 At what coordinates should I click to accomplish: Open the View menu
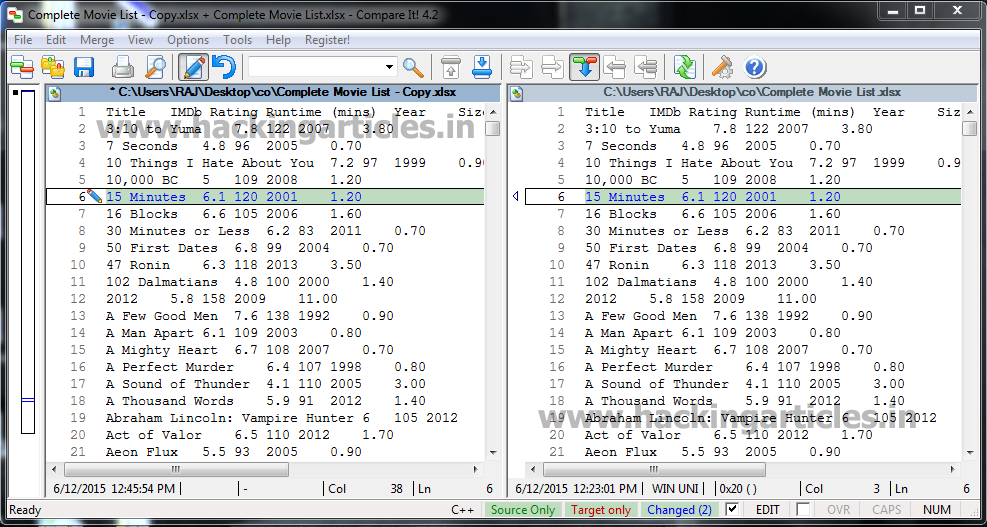[140, 40]
